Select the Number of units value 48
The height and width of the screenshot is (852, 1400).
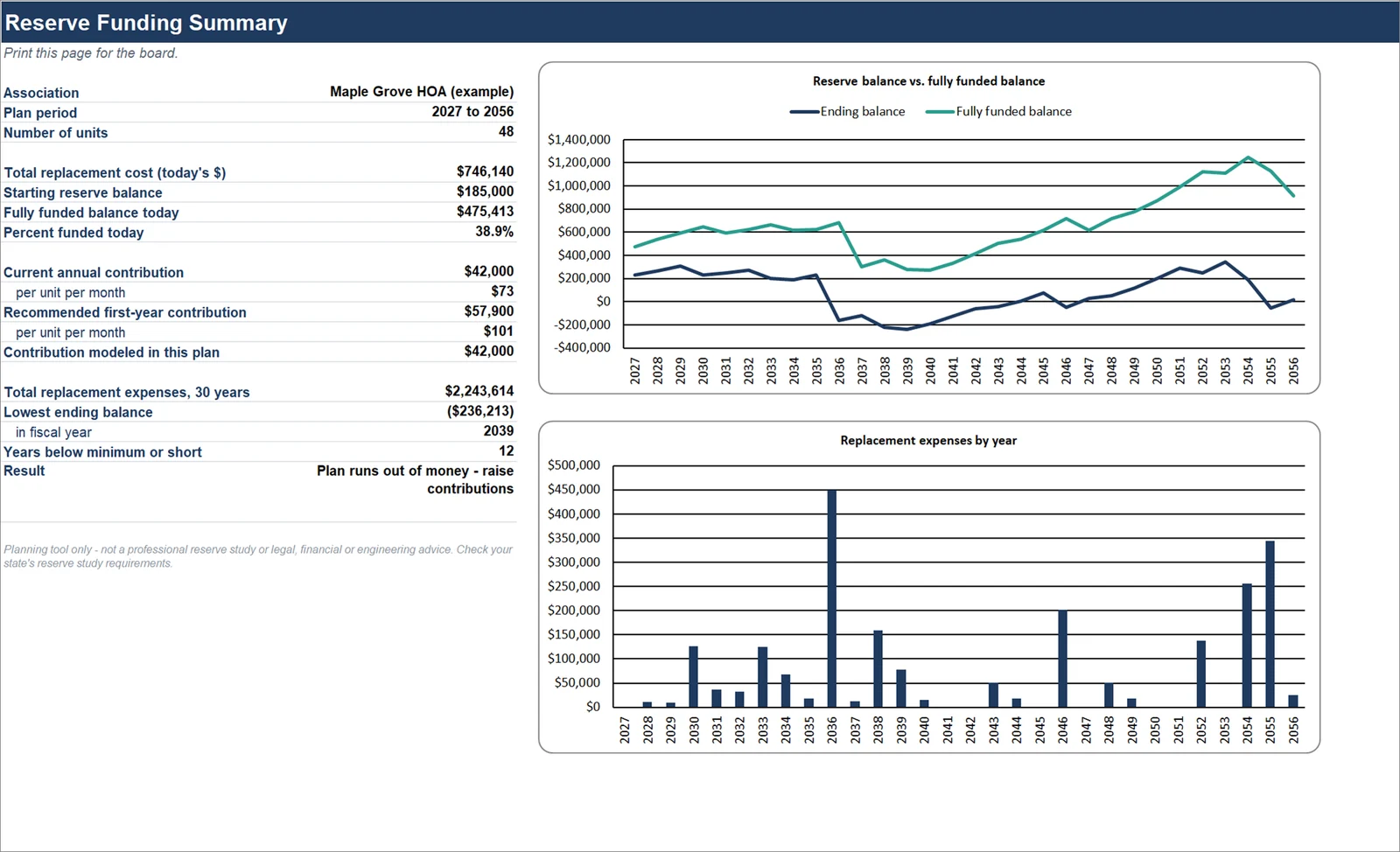click(x=506, y=132)
